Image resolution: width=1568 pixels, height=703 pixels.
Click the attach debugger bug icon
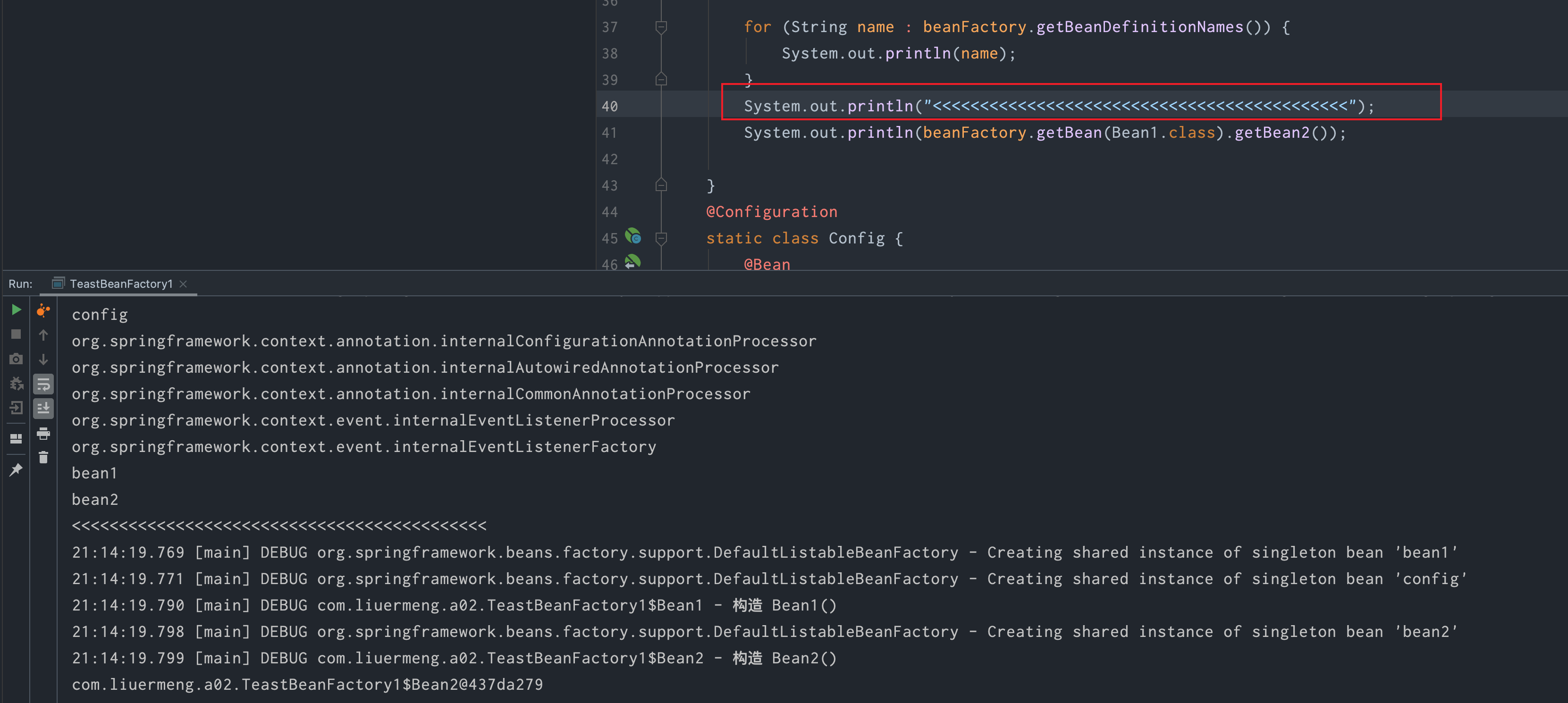(x=17, y=384)
